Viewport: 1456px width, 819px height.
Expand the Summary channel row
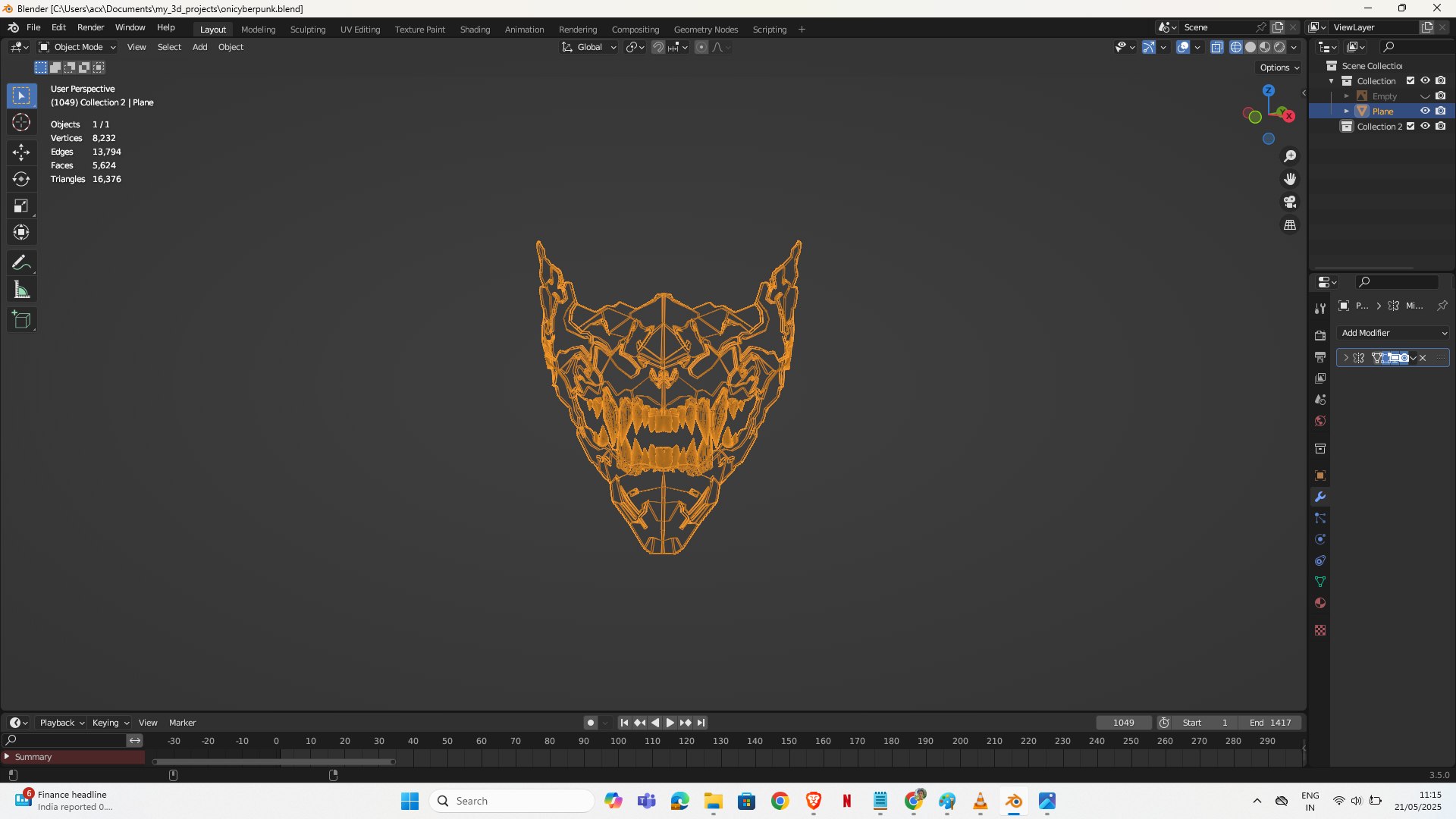7,757
